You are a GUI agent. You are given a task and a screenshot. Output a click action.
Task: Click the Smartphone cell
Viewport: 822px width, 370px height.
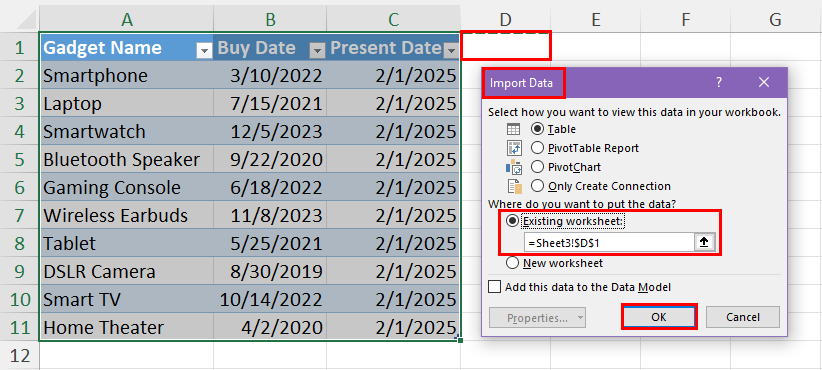click(126, 75)
